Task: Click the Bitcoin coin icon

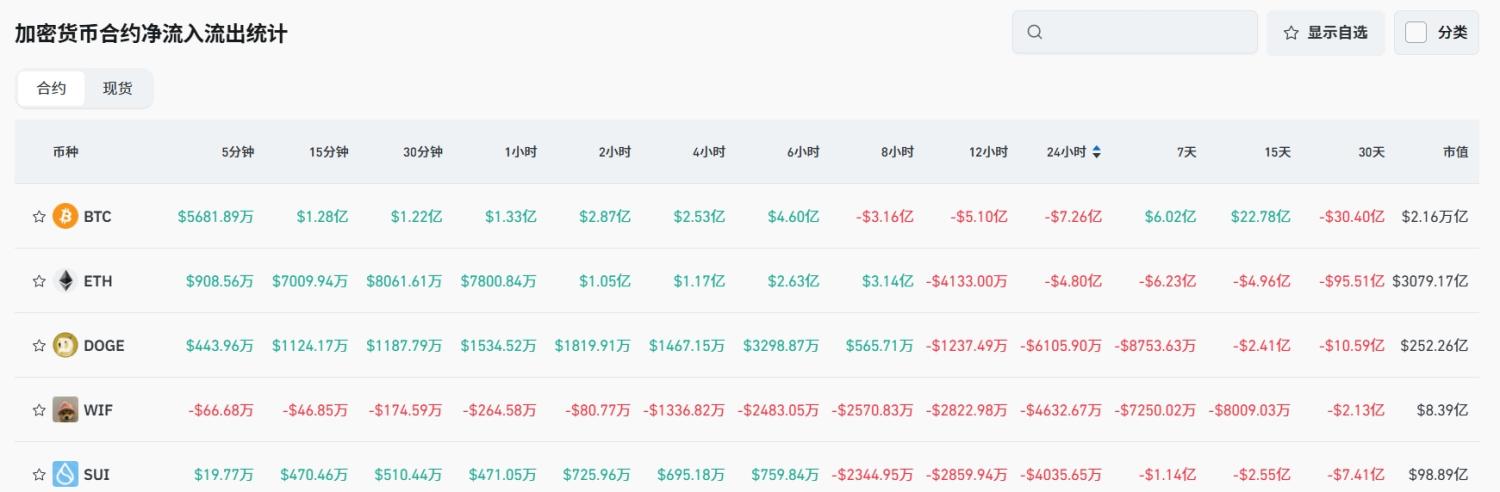Action: point(65,216)
